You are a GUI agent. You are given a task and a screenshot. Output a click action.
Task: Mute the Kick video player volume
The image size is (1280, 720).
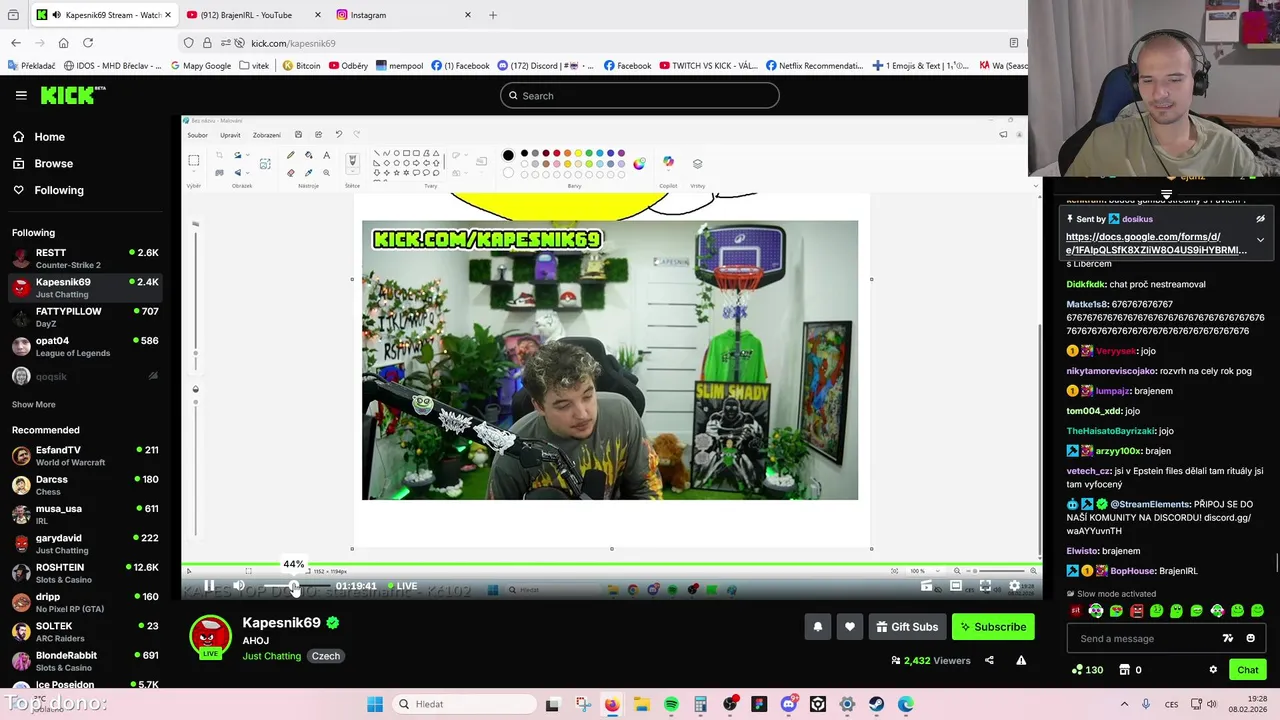click(x=239, y=586)
